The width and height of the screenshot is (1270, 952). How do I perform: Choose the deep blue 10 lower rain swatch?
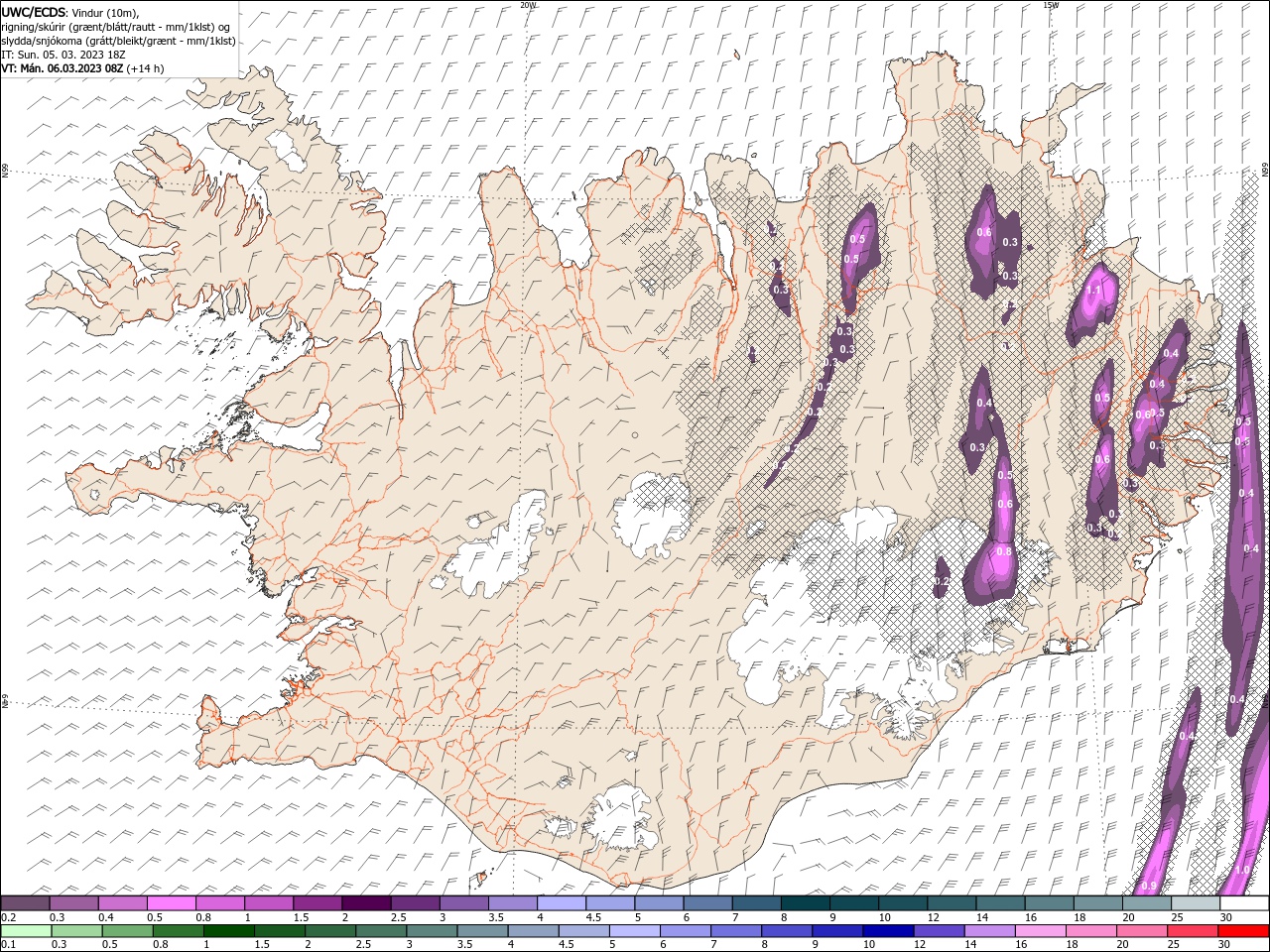click(x=888, y=931)
